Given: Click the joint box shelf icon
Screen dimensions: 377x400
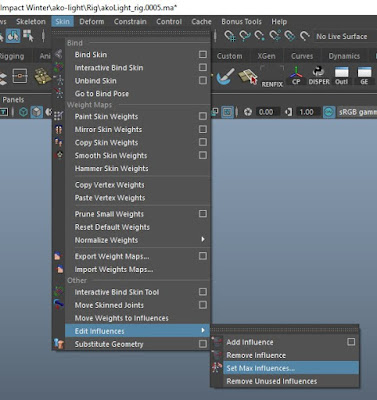Looking at the screenshot, I should click(20, 76).
